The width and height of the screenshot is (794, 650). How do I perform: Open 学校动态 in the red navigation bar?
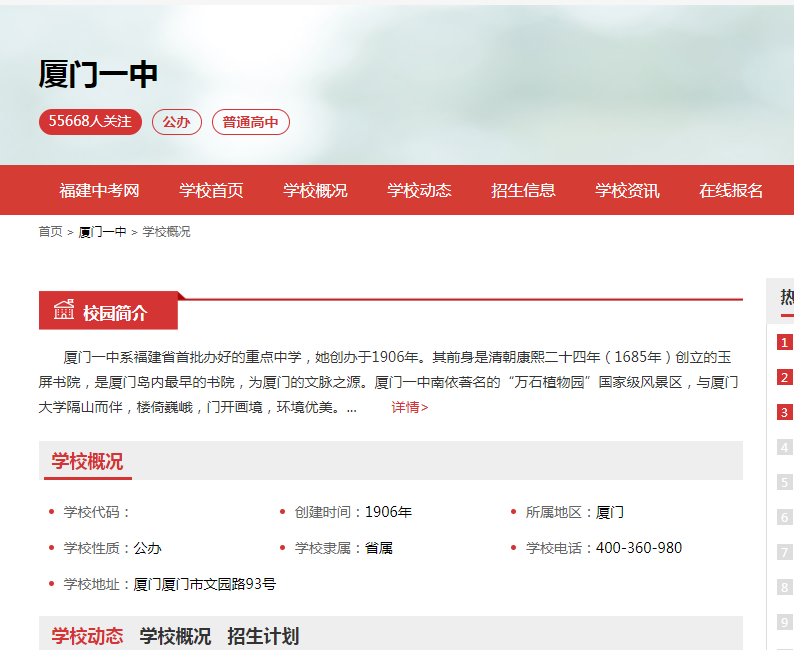pyautogui.click(x=419, y=190)
